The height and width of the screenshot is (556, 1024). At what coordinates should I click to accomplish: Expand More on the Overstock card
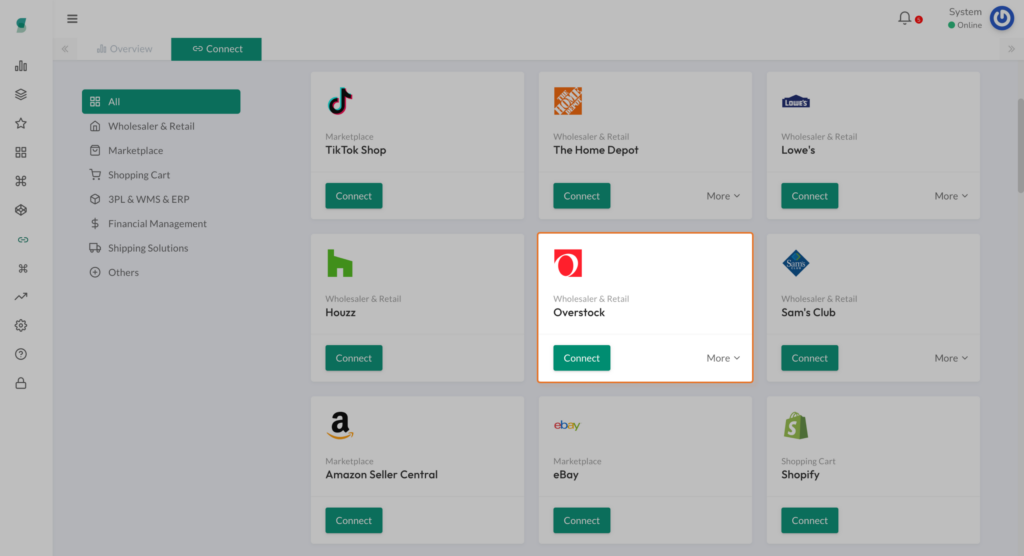[x=723, y=358]
